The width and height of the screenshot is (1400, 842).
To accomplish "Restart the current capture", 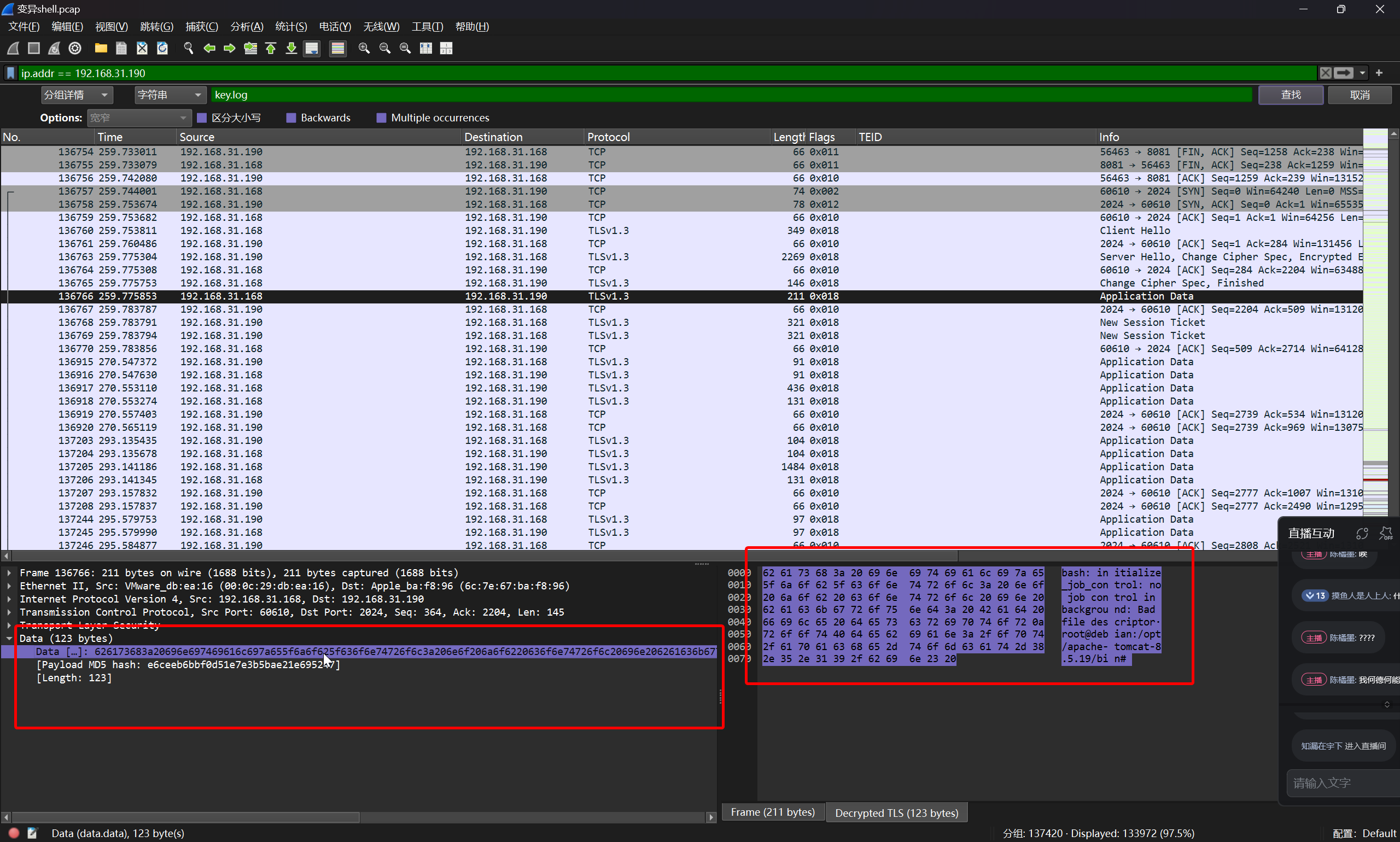I will click(x=54, y=48).
